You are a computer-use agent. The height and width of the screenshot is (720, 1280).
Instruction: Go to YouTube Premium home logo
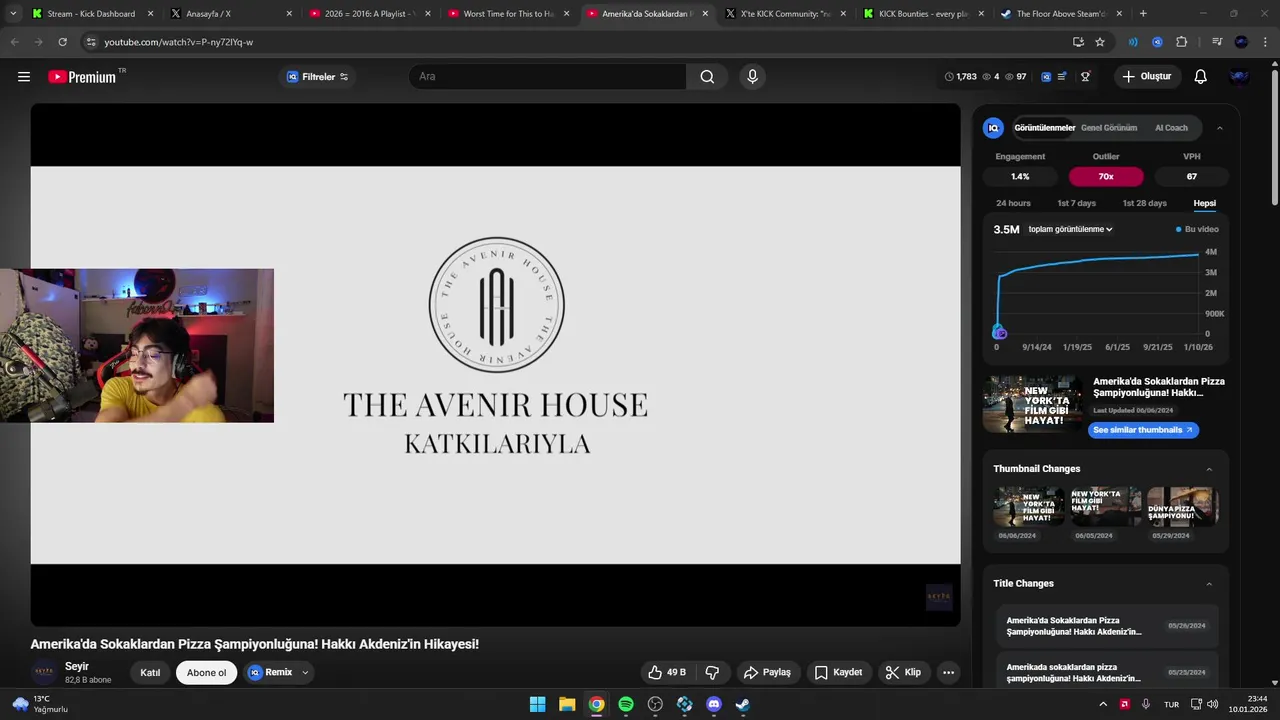[82, 77]
